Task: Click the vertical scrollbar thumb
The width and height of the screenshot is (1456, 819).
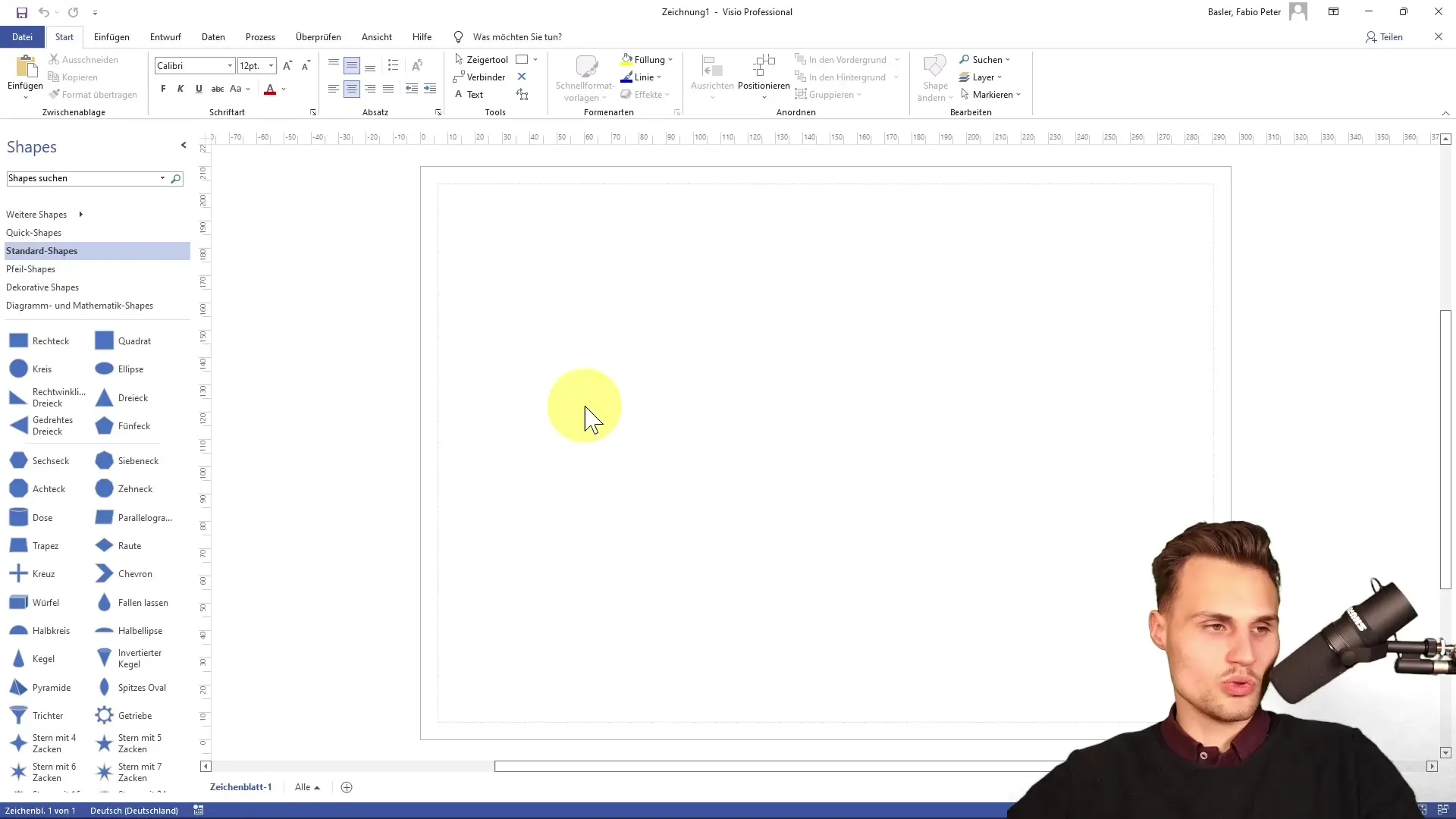Action: point(1445,449)
